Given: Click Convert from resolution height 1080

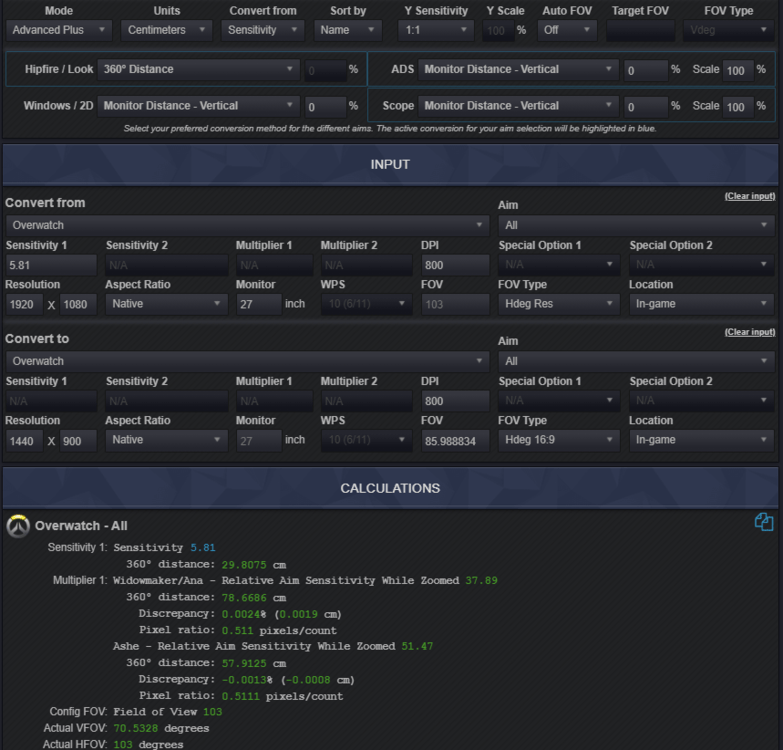Looking at the screenshot, I should (x=78, y=305).
